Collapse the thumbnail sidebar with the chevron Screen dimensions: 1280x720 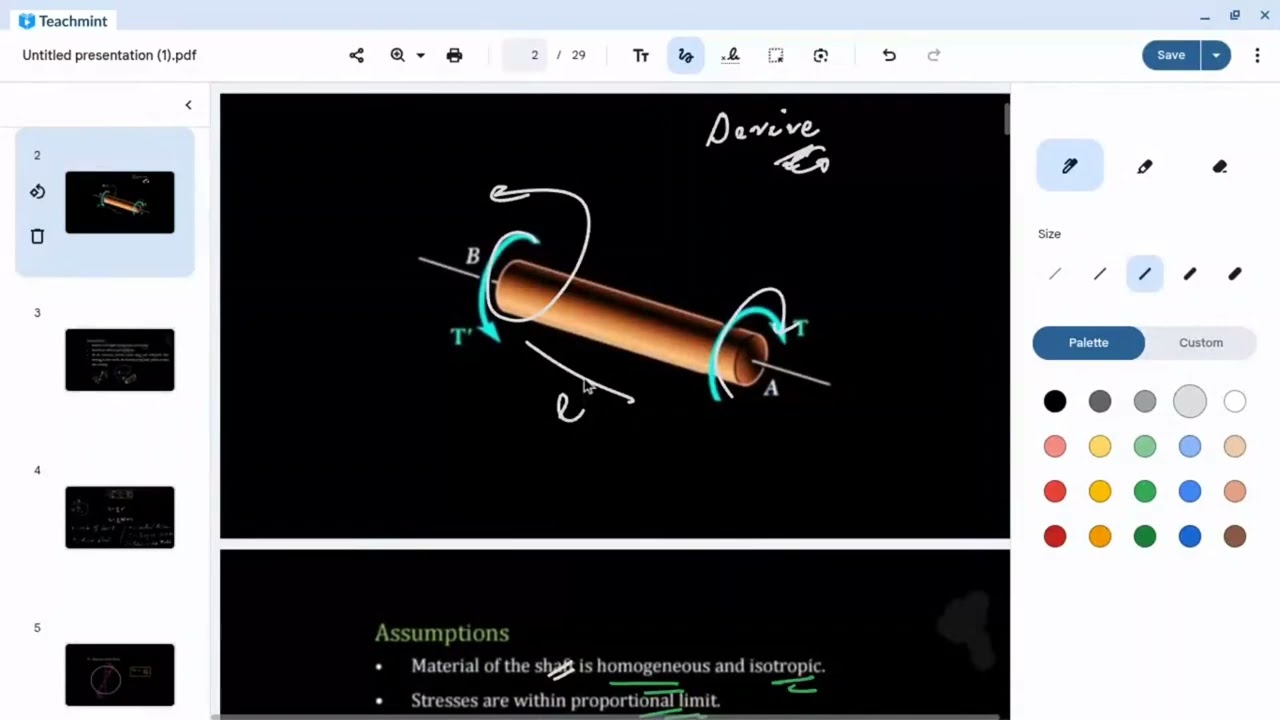188,105
